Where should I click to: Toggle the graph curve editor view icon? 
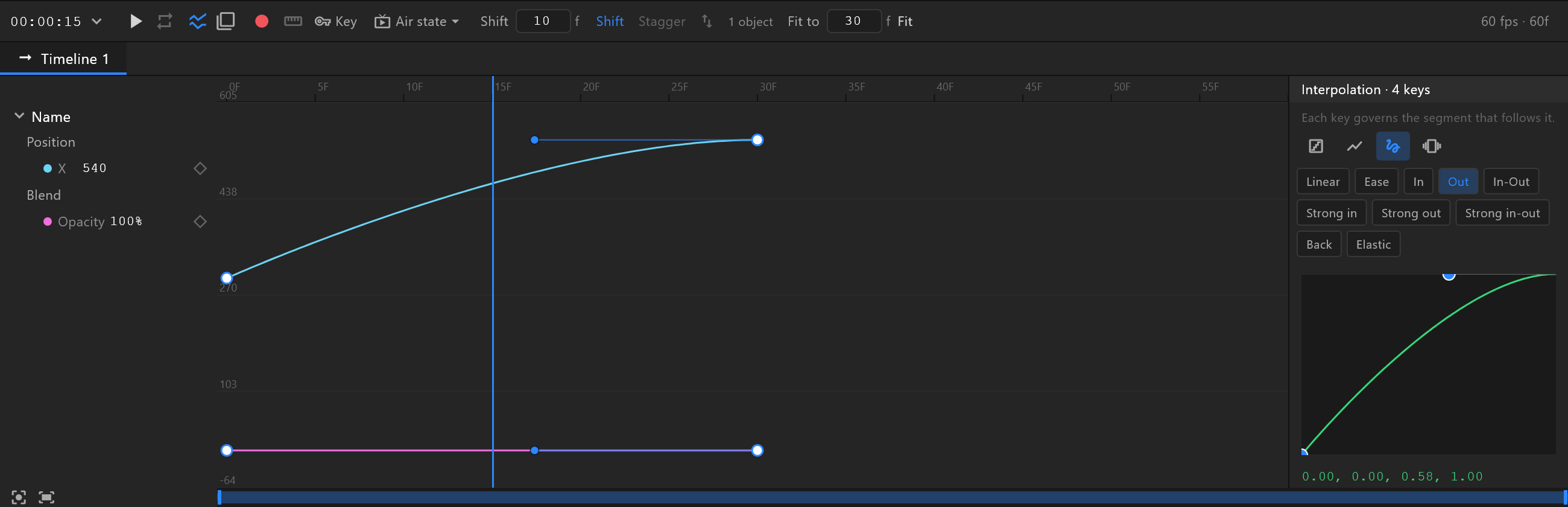[x=197, y=21]
